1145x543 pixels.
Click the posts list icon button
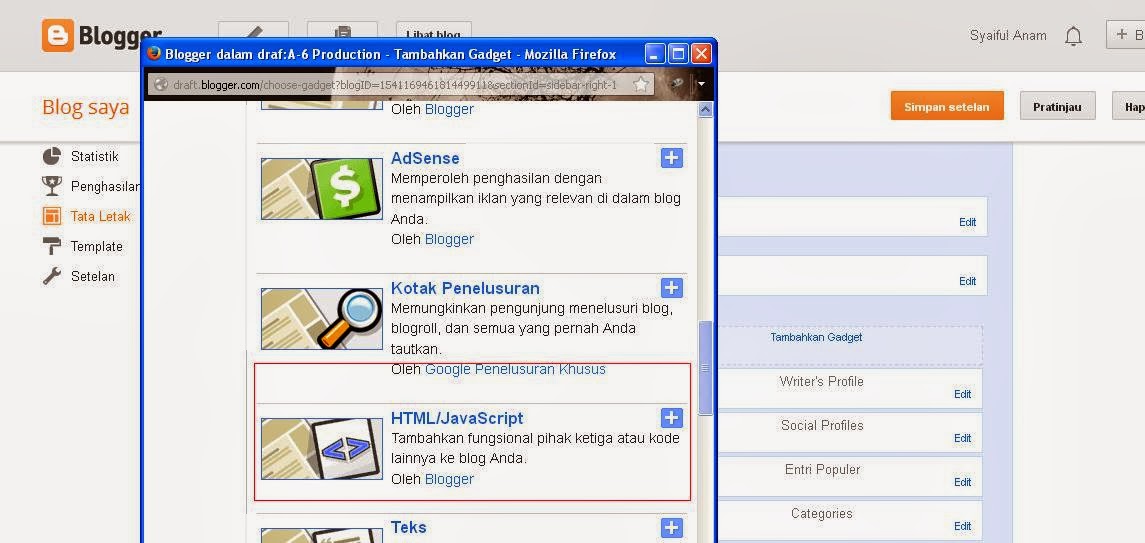pos(342,34)
